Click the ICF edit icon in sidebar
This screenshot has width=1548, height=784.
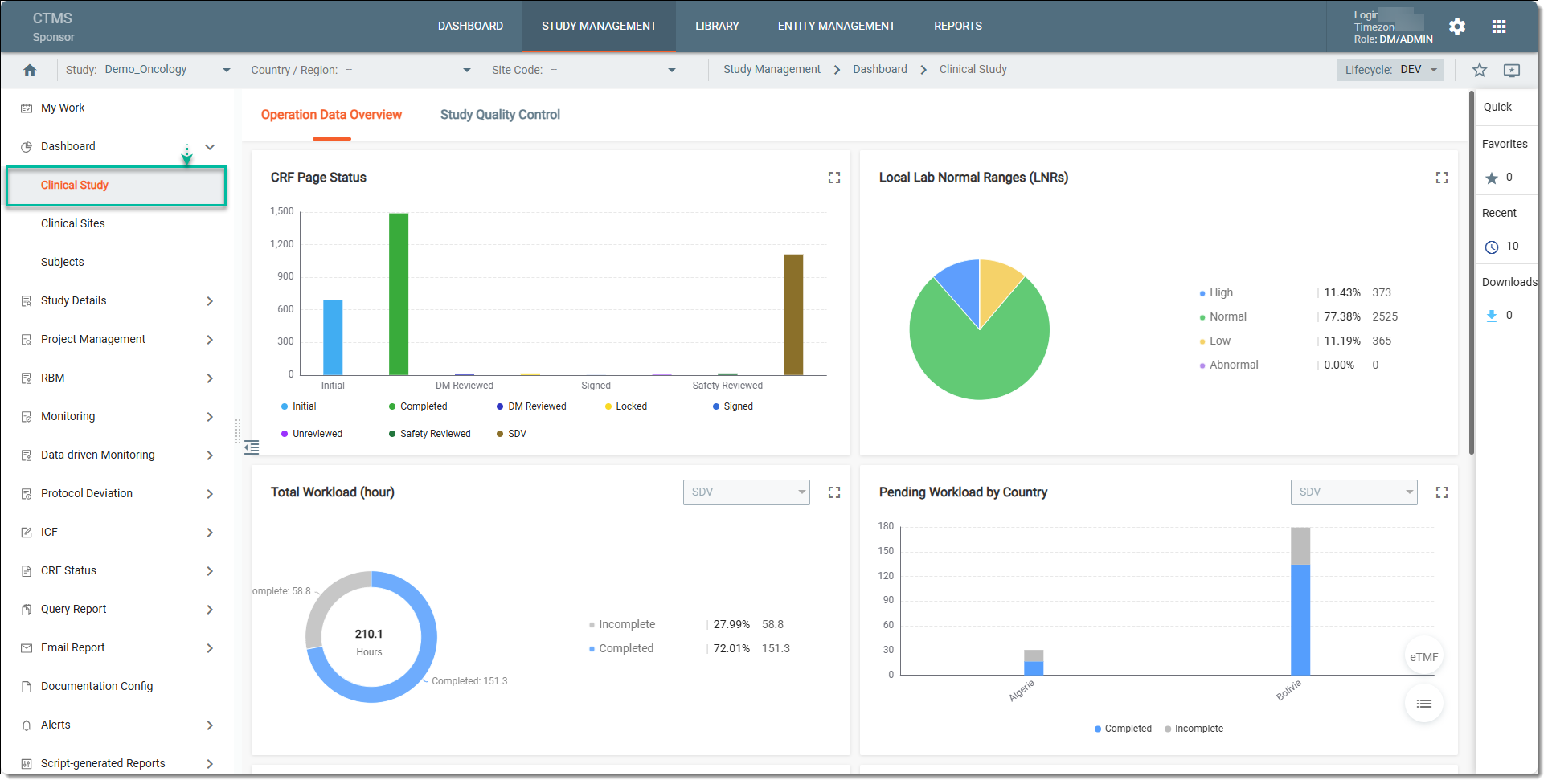click(27, 533)
